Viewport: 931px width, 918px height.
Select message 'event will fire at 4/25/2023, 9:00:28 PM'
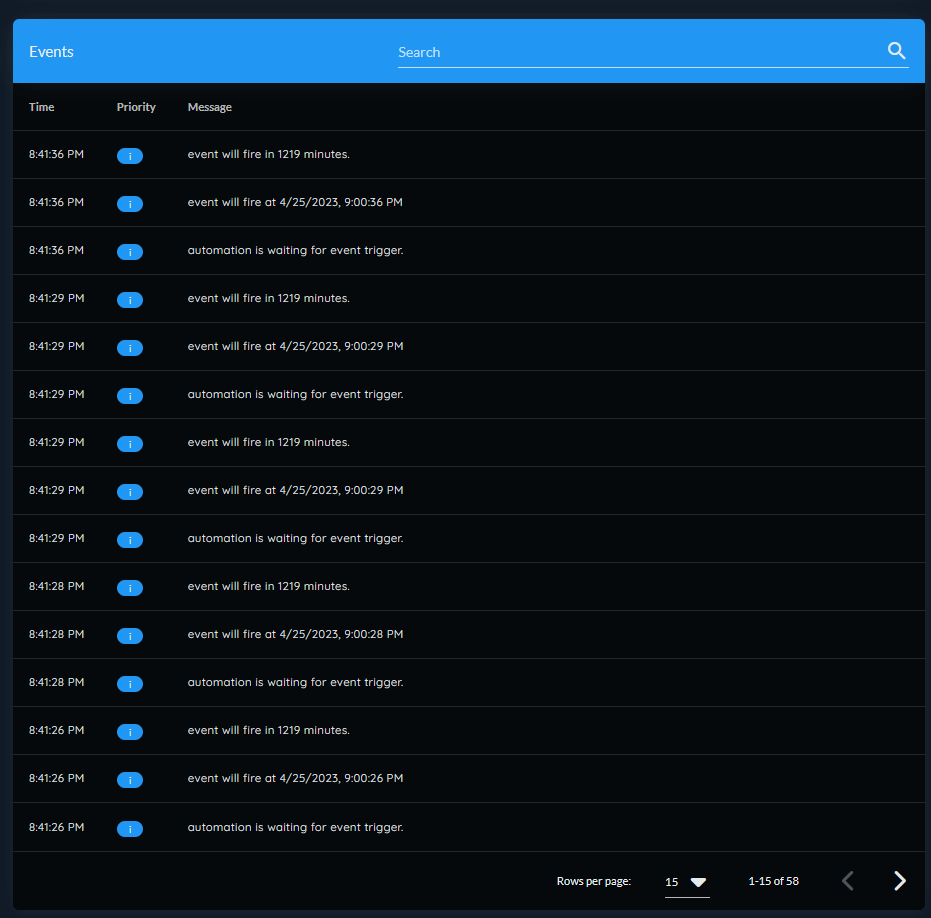point(295,634)
